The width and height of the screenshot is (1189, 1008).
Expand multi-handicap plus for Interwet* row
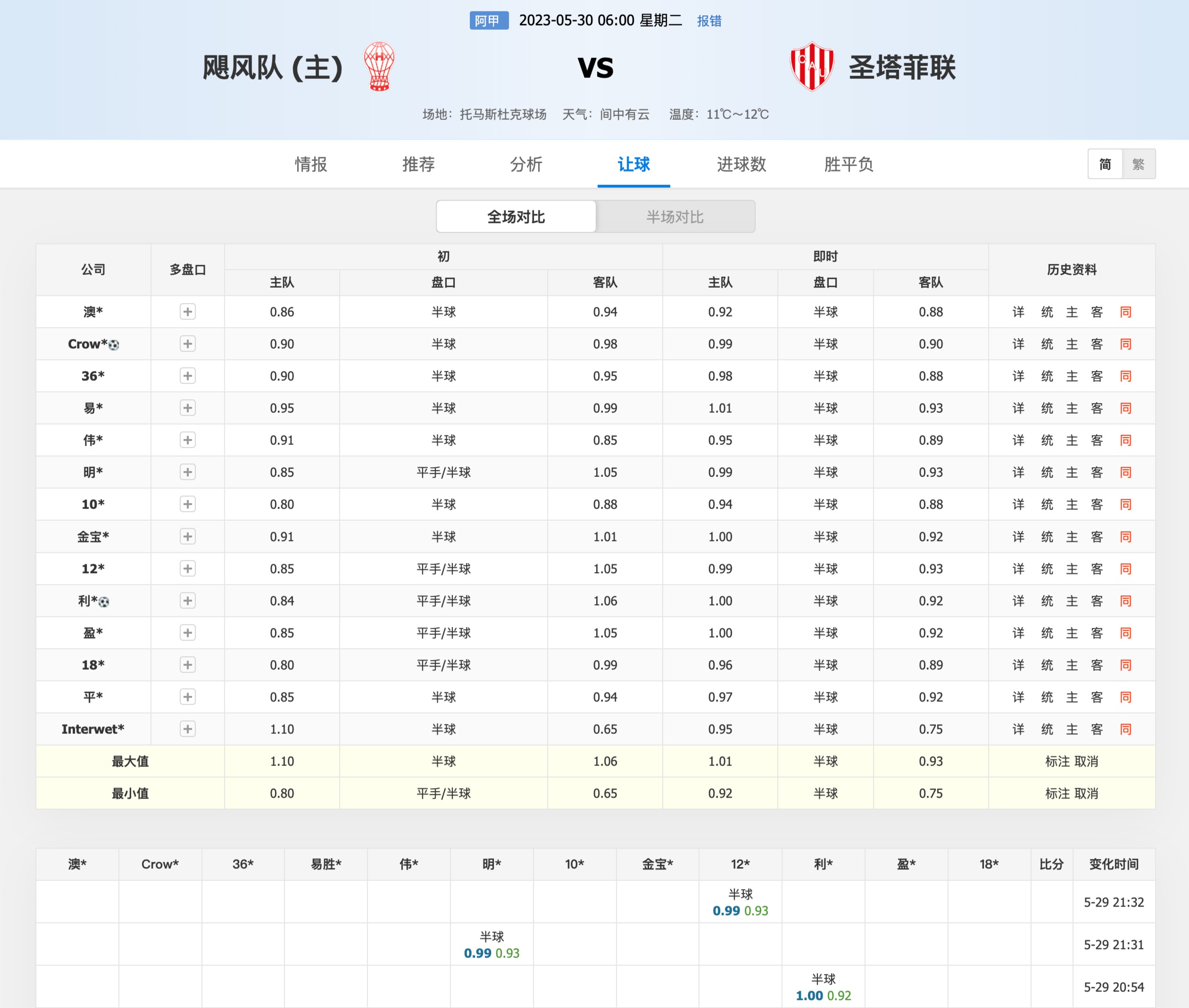click(187, 729)
